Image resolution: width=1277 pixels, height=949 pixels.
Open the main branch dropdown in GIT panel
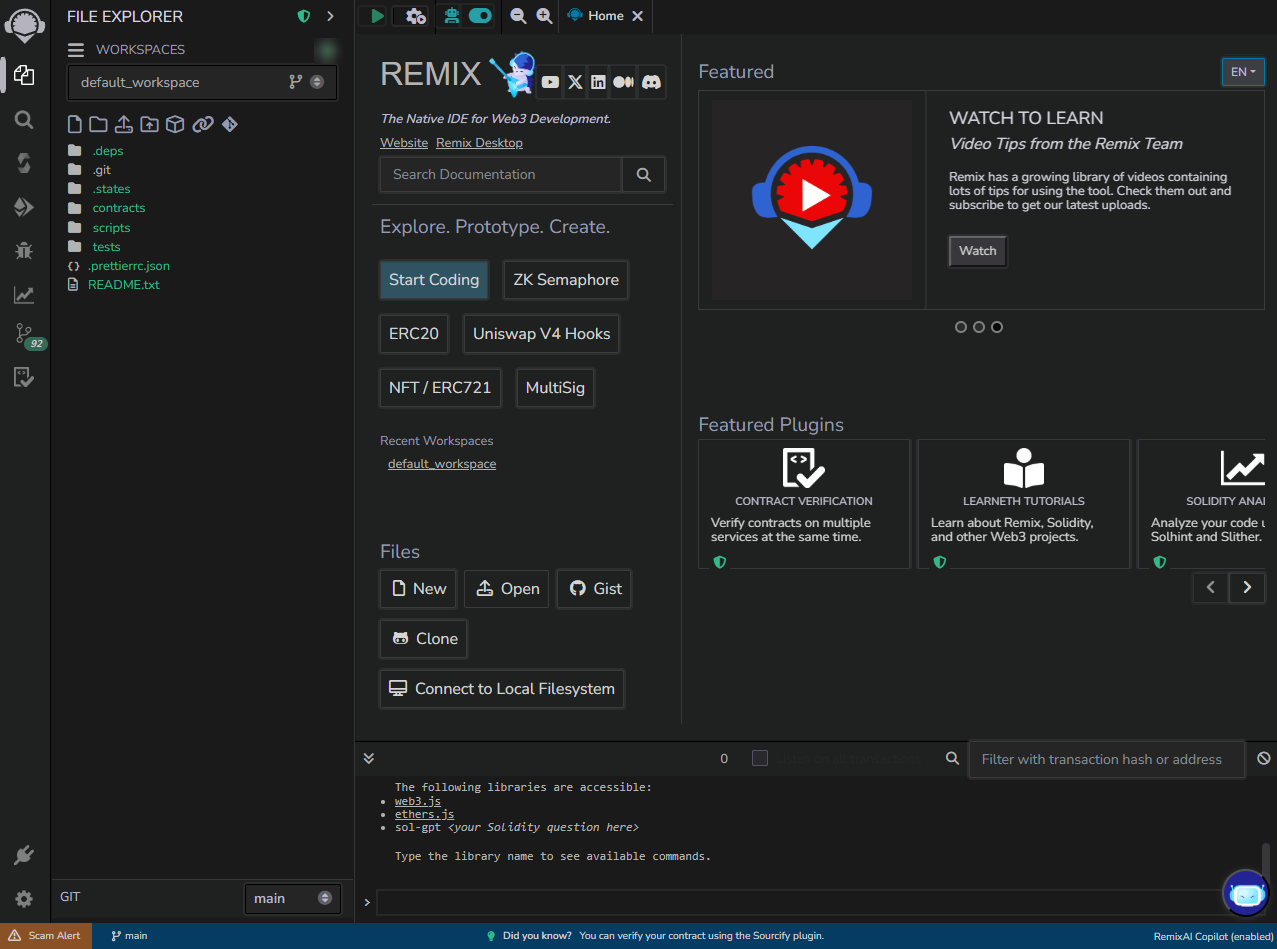292,898
